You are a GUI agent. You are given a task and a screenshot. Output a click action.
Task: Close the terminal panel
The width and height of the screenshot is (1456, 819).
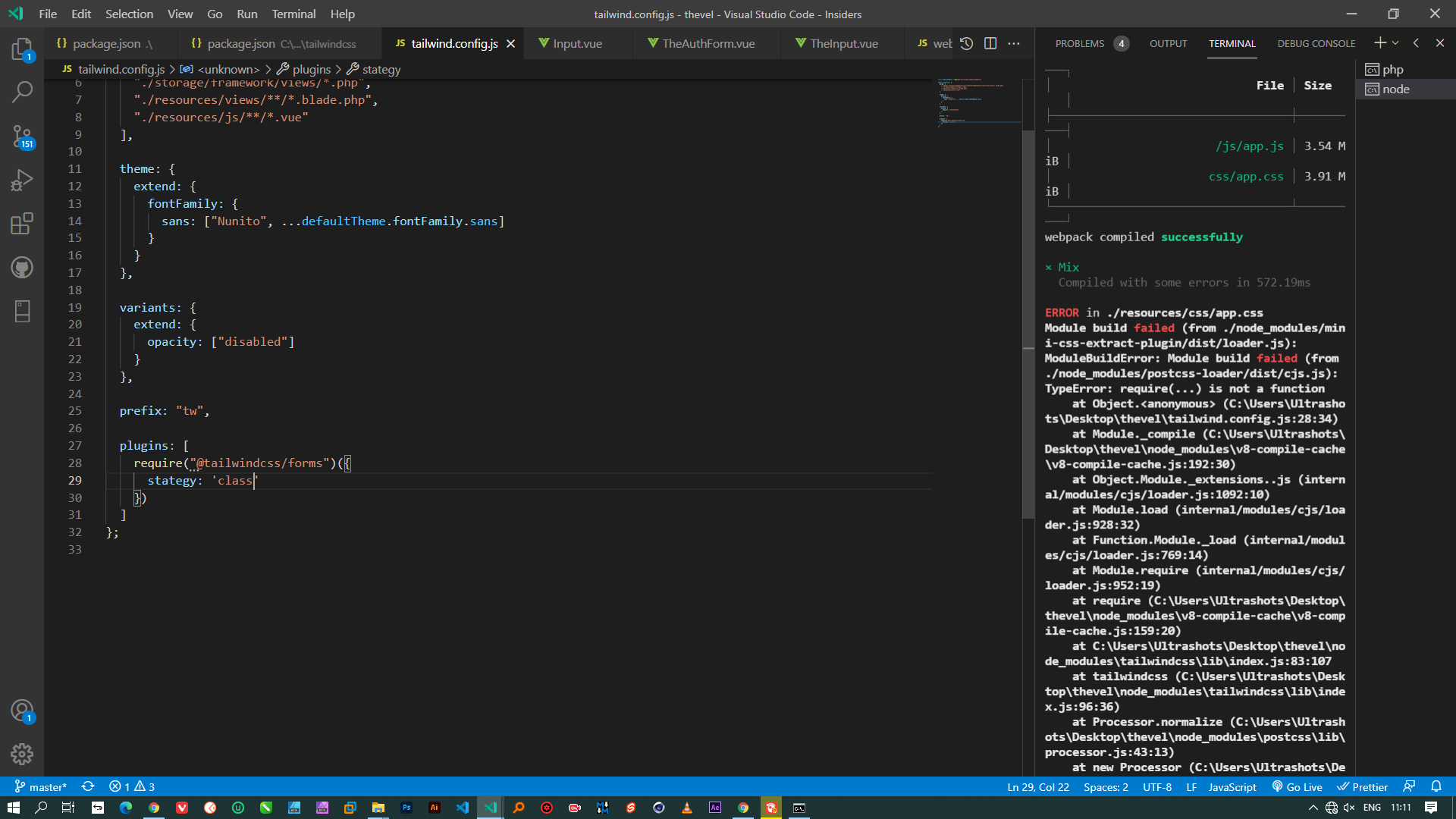click(1439, 43)
